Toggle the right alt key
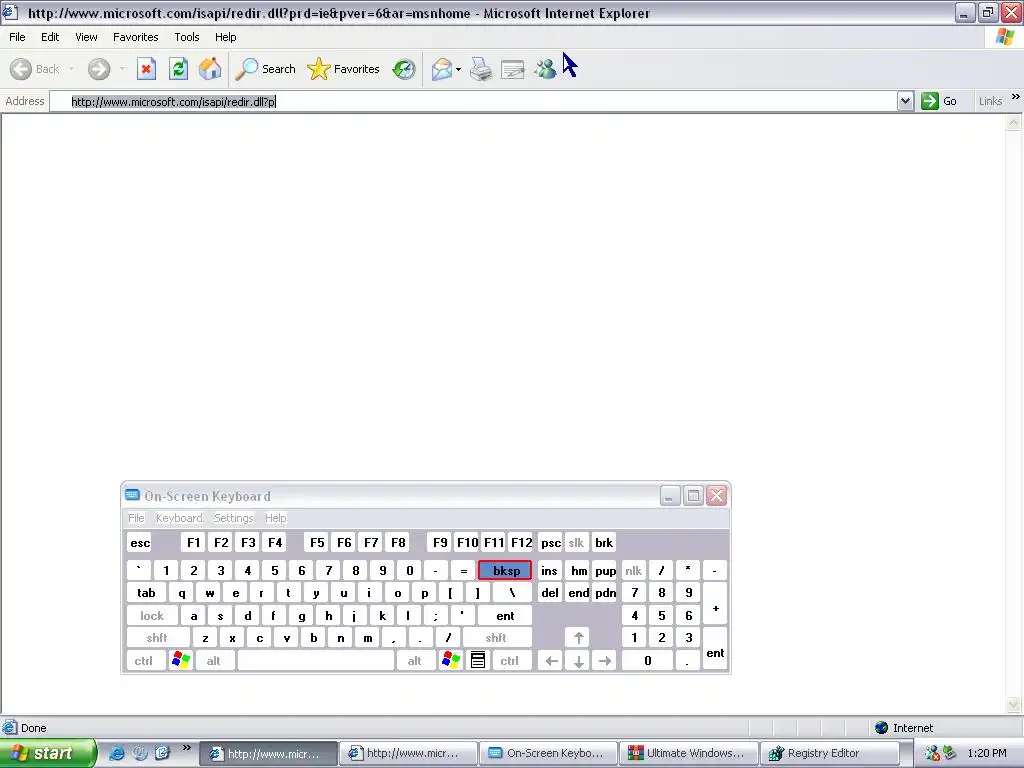The image size is (1024, 768). tap(415, 661)
